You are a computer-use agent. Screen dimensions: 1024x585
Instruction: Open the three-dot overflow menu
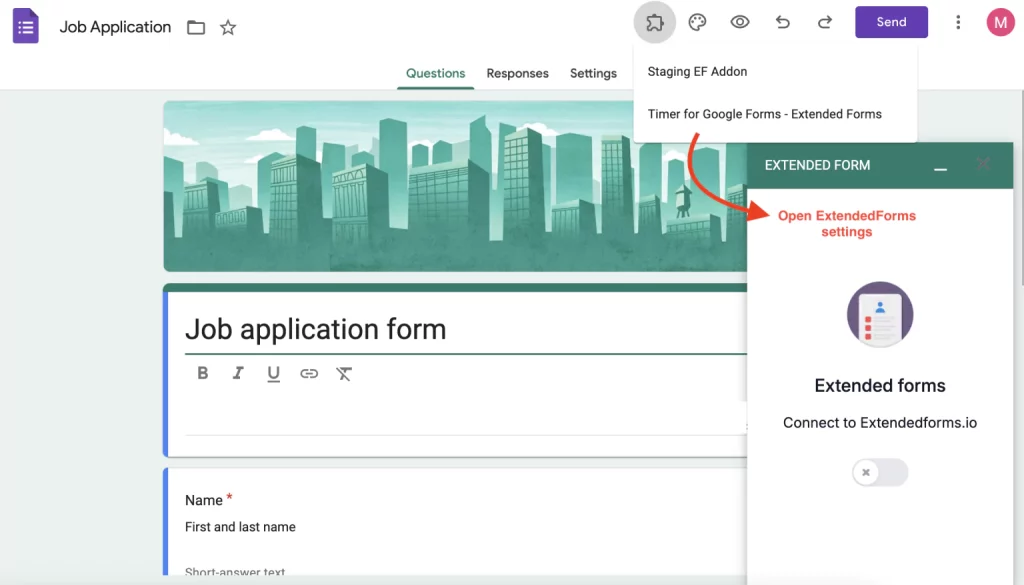coord(958,22)
